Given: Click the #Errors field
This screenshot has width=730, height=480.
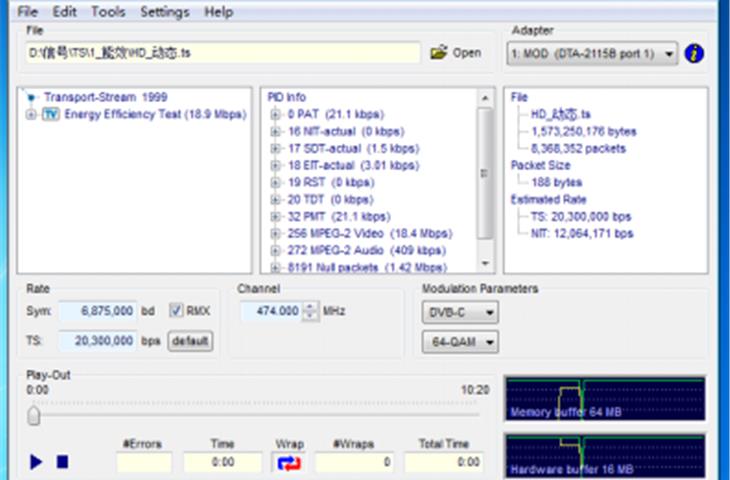Looking at the screenshot, I should (144, 462).
